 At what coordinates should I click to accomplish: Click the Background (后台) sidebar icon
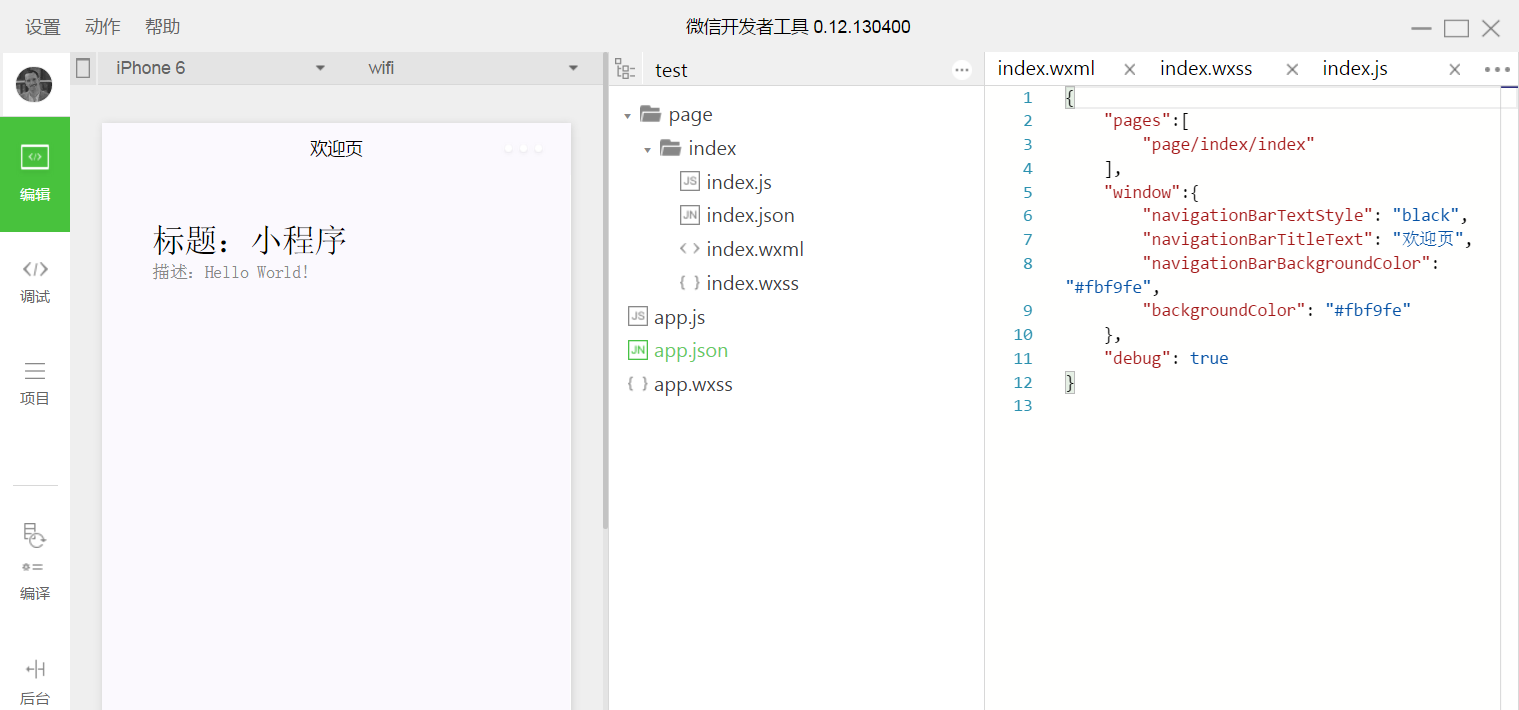pyautogui.click(x=35, y=681)
